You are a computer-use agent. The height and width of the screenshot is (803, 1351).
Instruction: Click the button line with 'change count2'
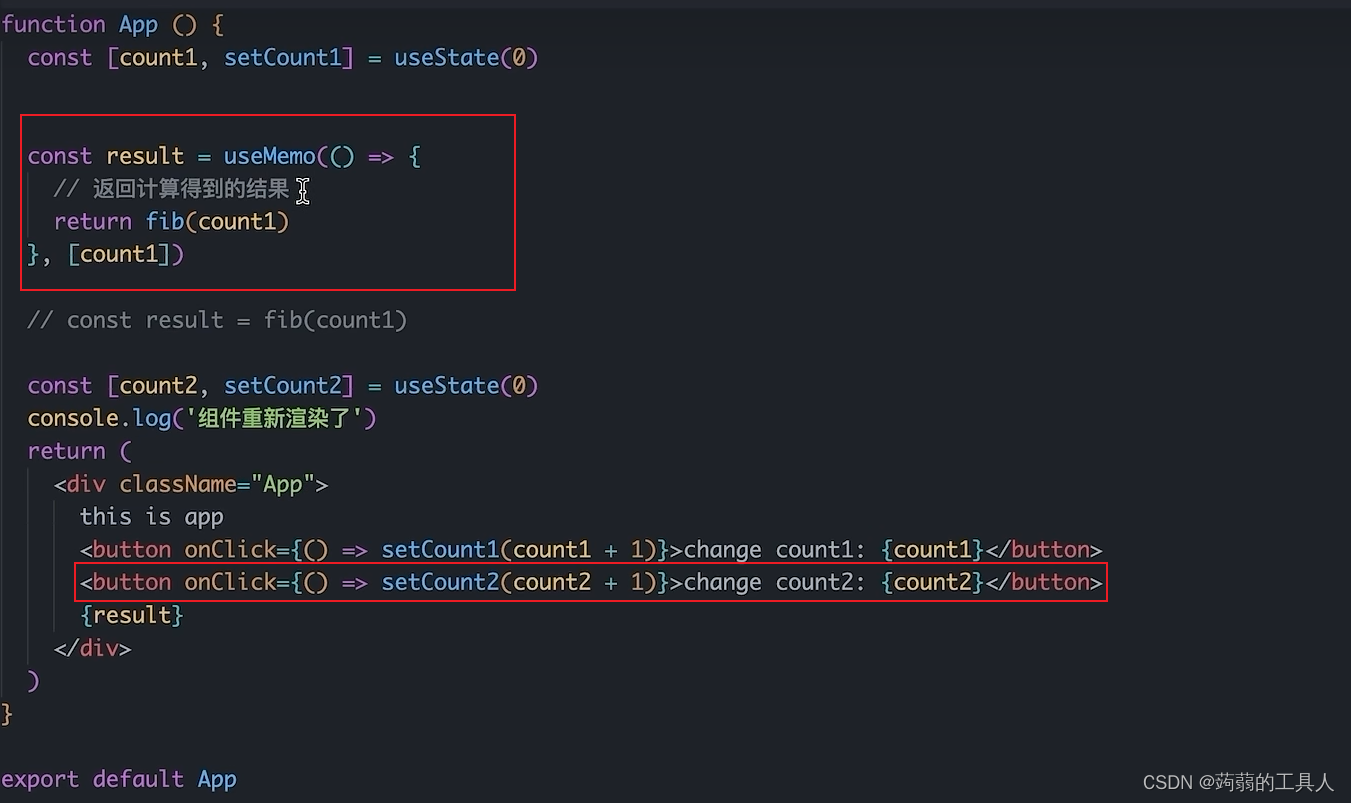tap(591, 582)
